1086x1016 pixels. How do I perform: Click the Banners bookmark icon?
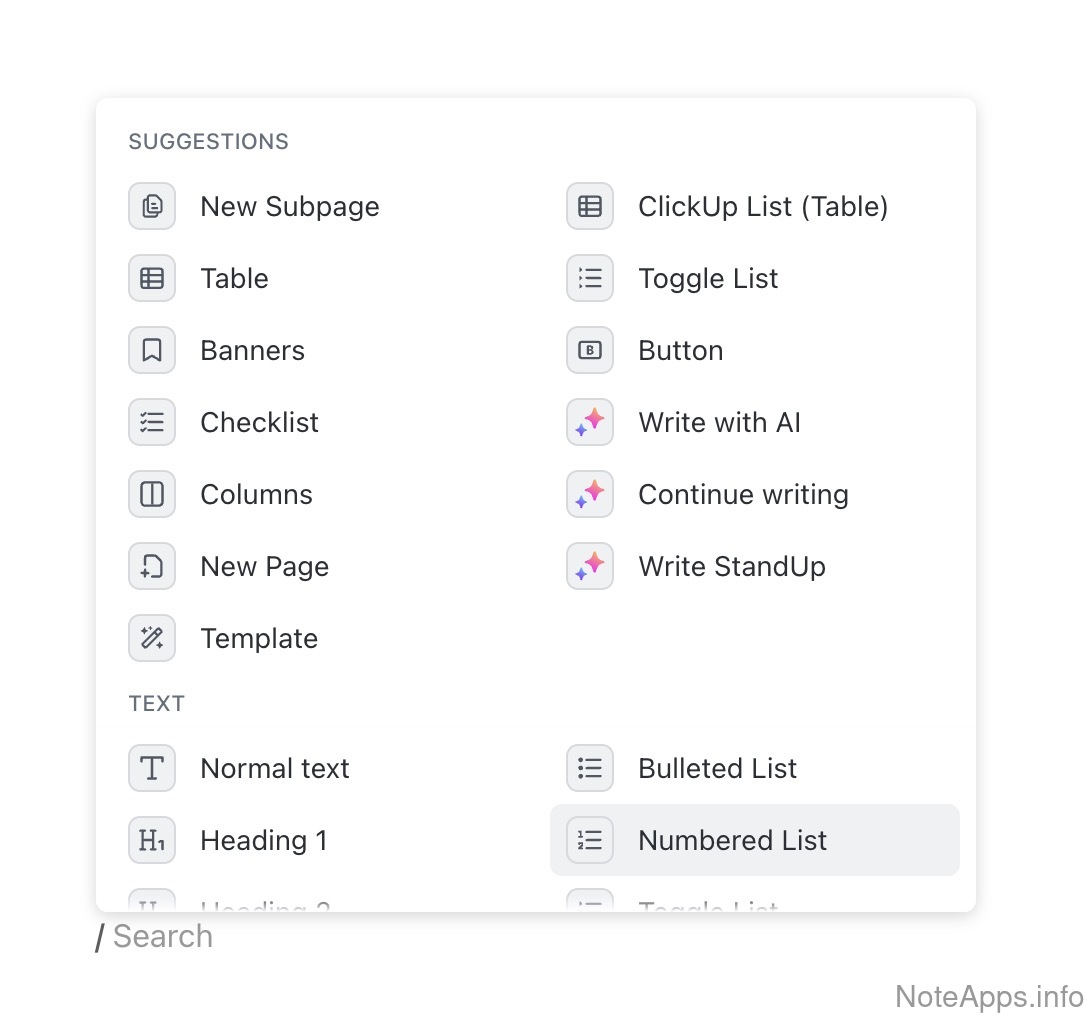152,351
